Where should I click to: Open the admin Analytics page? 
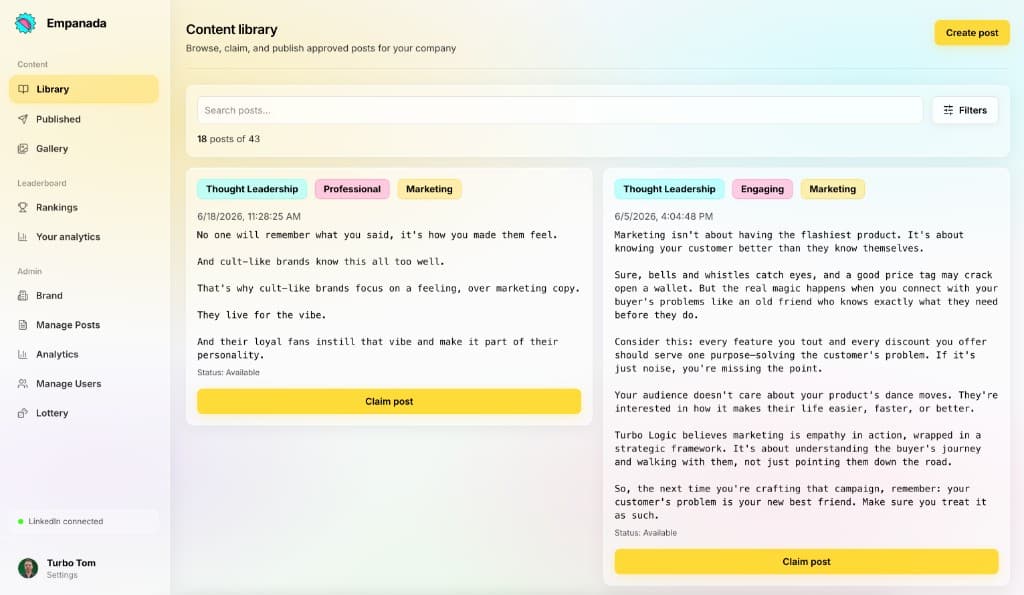[x=84, y=354]
